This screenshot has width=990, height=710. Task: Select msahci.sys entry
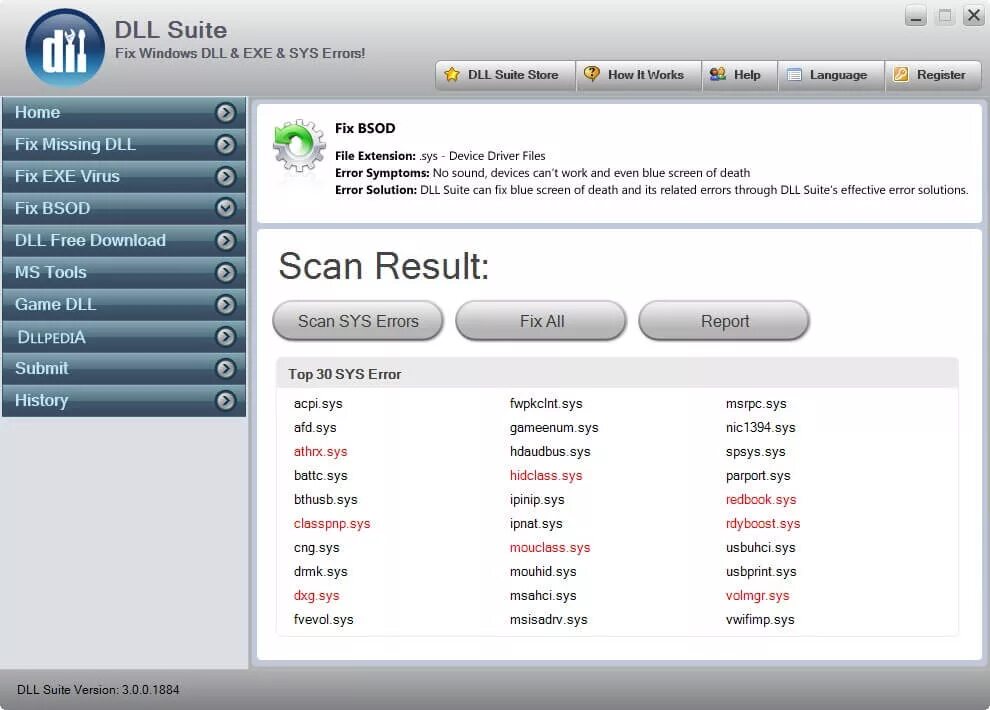[x=543, y=596]
